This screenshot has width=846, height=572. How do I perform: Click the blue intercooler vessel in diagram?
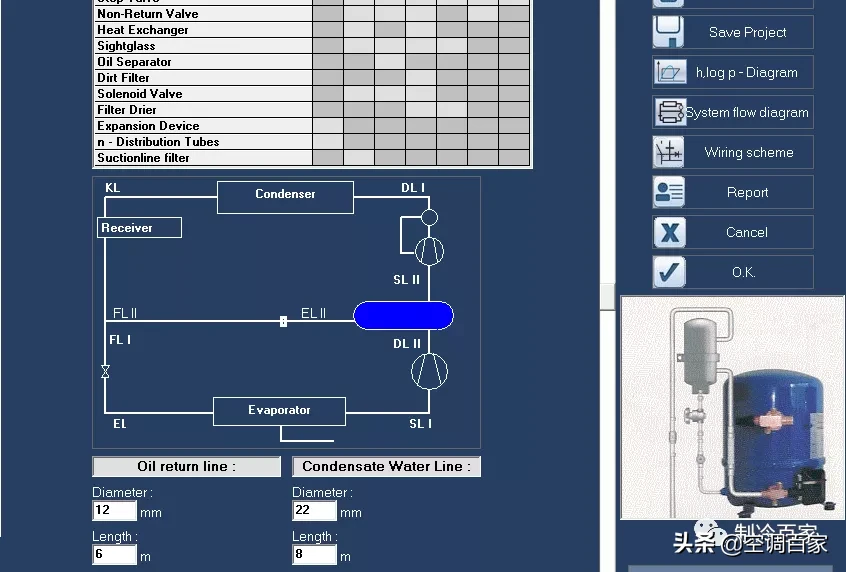[x=404, y=316]
